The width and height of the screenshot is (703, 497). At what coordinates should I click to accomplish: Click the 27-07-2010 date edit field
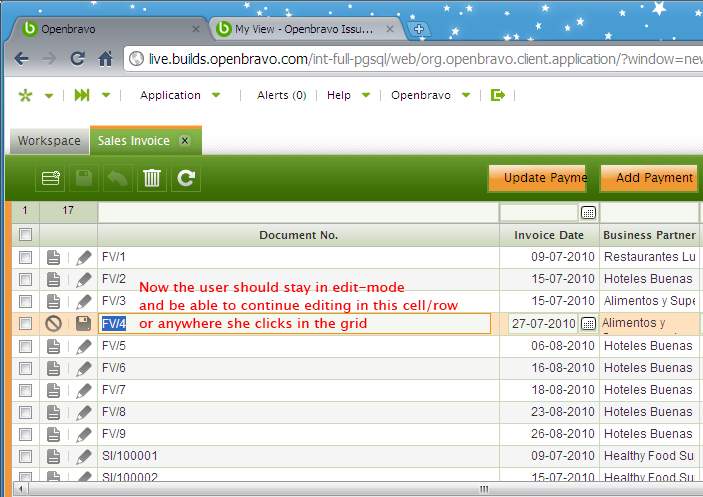tap(543, 324)
